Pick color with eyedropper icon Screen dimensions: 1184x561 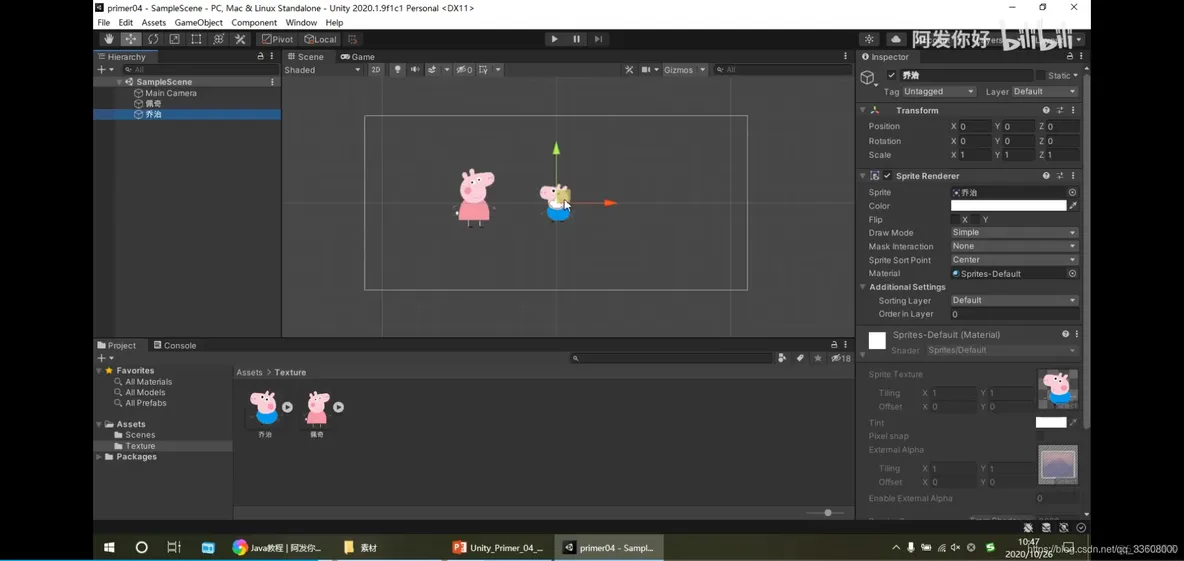[x=1073, y=205]
